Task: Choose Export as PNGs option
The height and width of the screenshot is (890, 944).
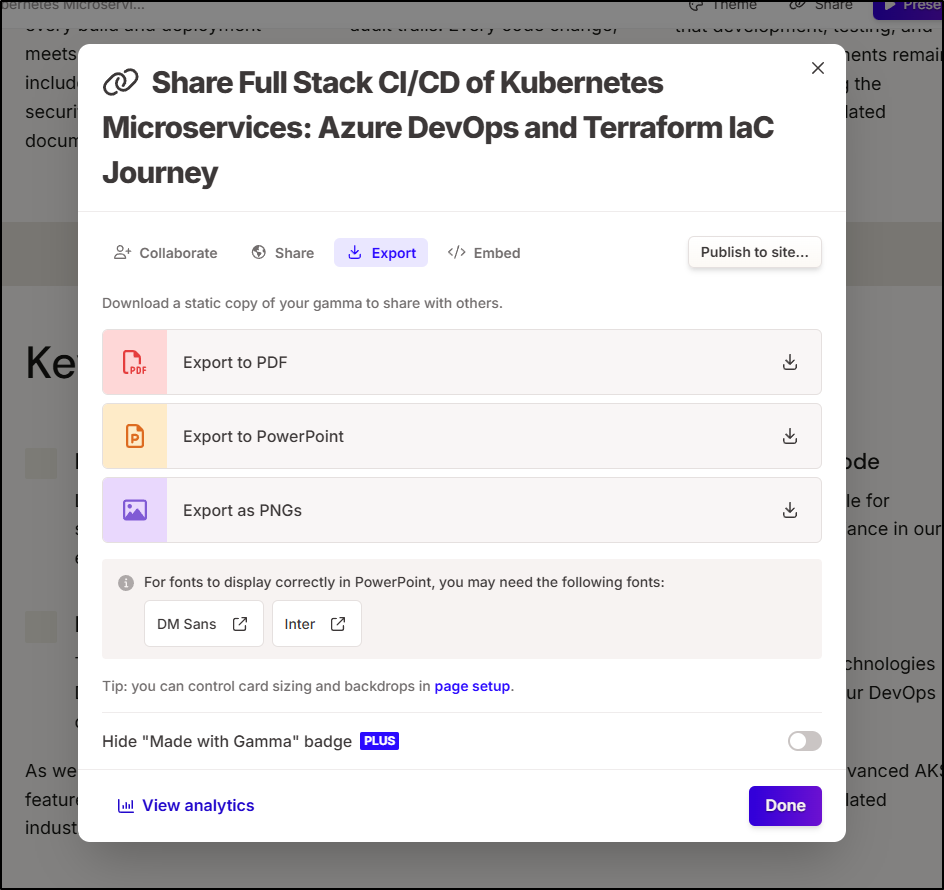Action: [462, 511]
